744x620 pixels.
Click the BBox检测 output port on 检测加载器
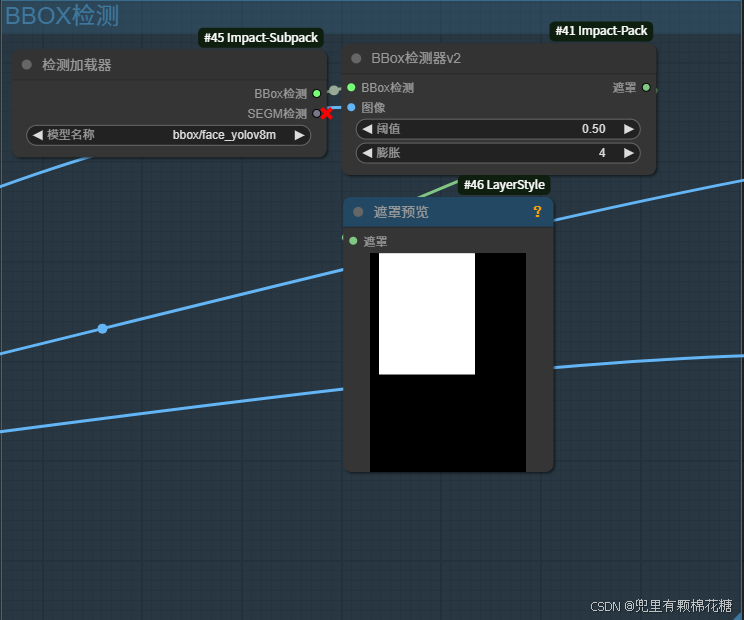click(x=316, y=93)
